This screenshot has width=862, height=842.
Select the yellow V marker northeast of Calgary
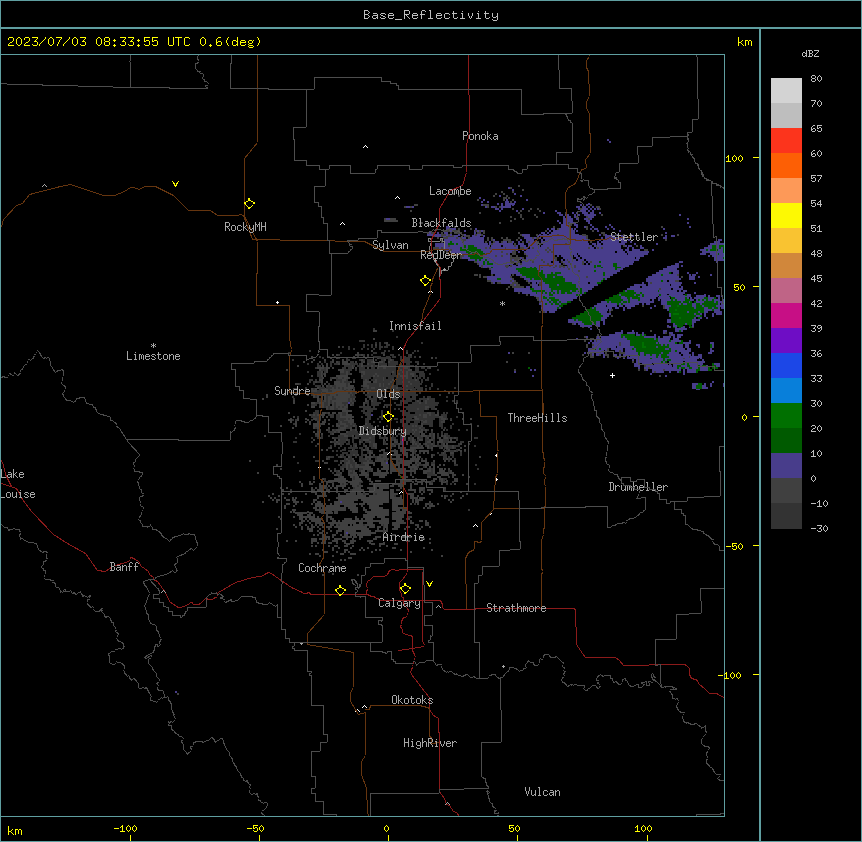429,584
